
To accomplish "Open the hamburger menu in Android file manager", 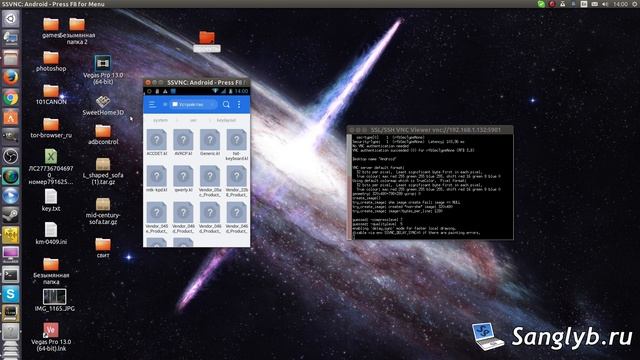I will click(152, 105).
